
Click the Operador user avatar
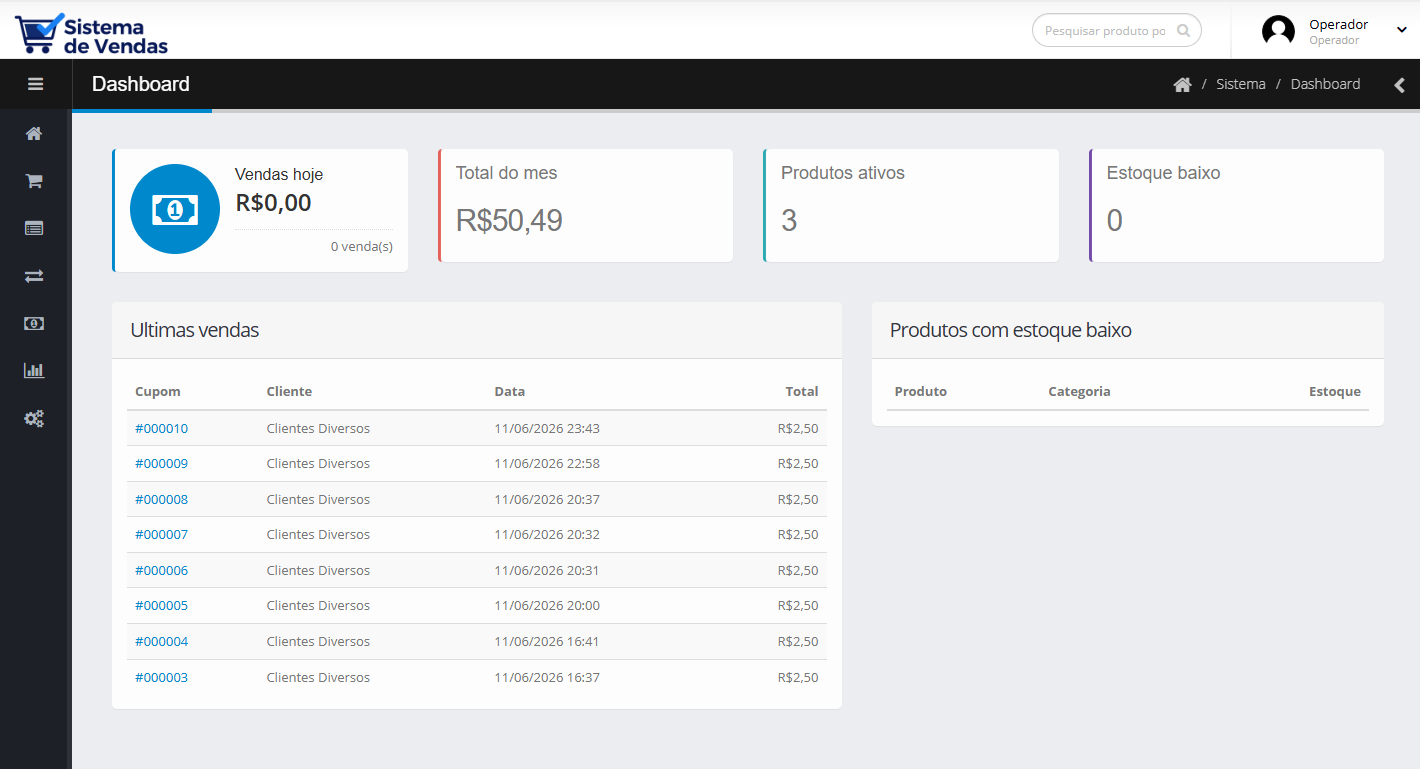tap(1278, 31)
